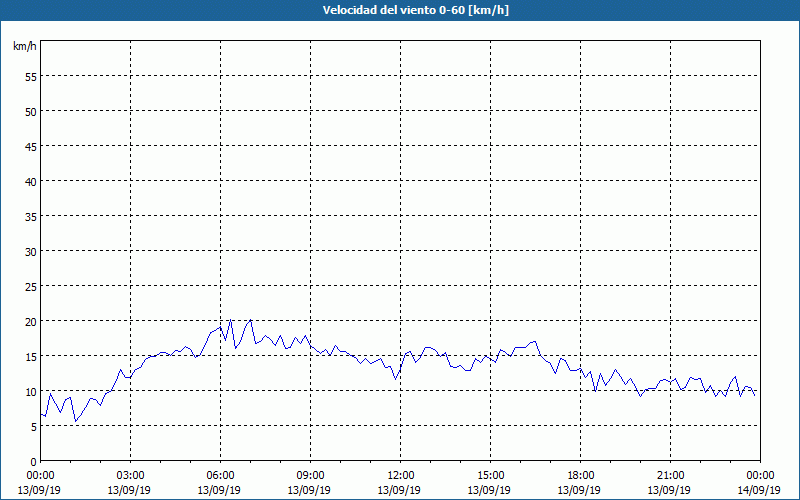Image resolution: width=800 pixels, height=500 pixels.
Task: Click the 13/09/19 date under 21:00
Action: (669, 490)
